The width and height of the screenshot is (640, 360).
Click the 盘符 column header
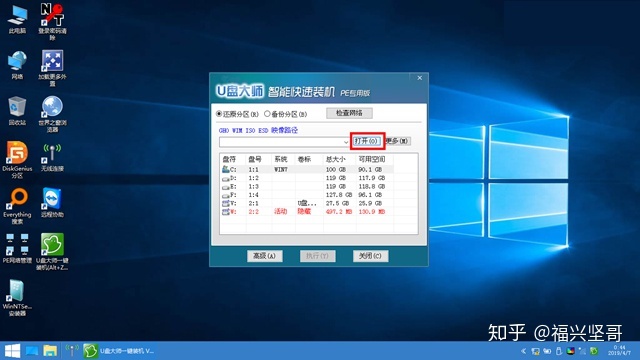pyautogui.click(x=233, y=159)
